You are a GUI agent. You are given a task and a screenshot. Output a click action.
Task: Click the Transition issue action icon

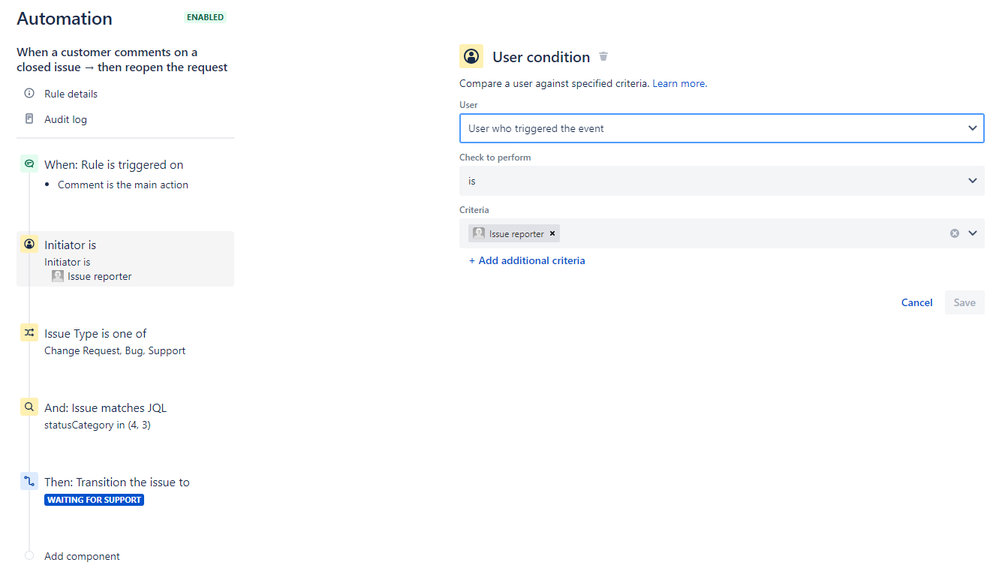(29, 481)
